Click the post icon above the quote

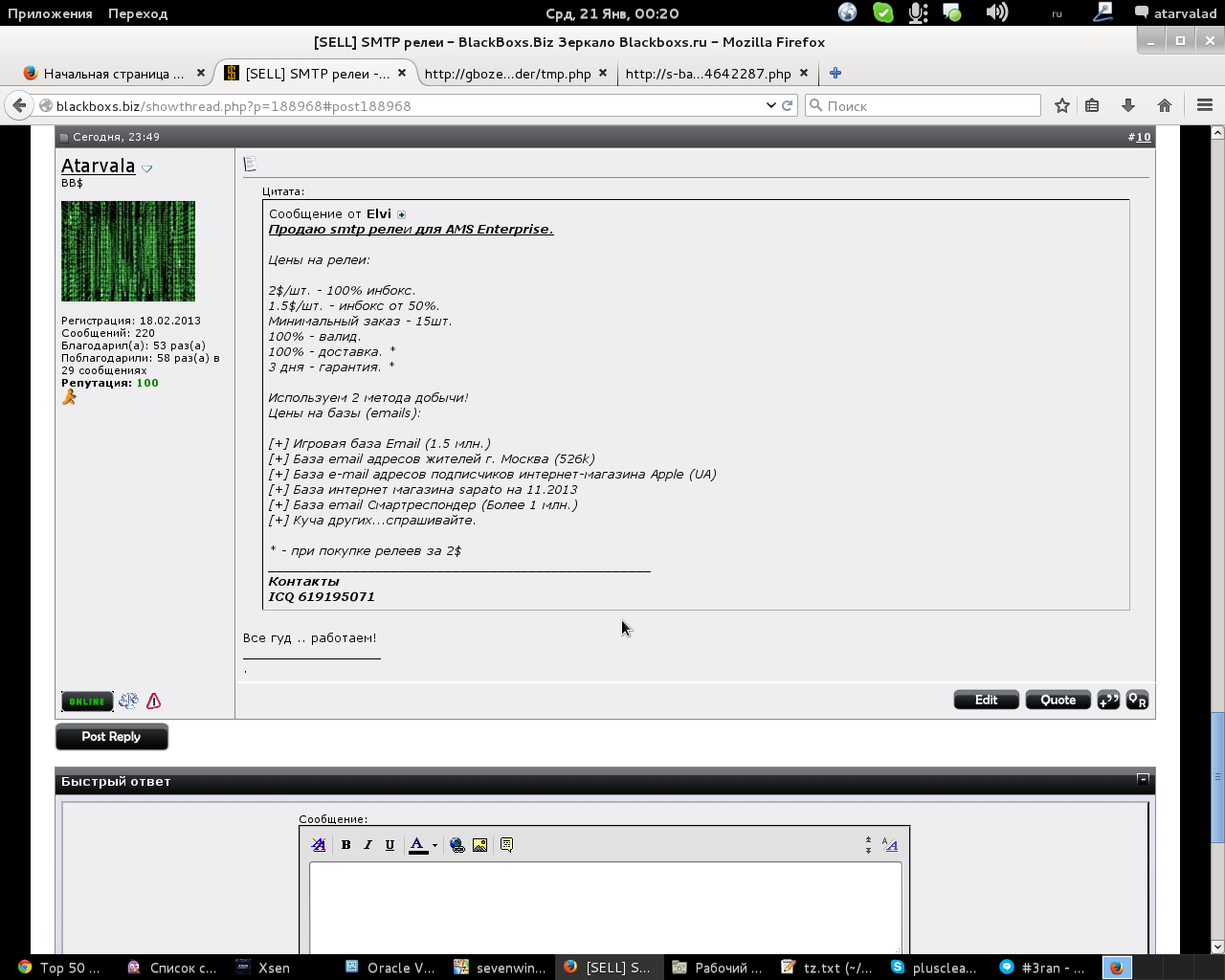click(x=250, y=165)
